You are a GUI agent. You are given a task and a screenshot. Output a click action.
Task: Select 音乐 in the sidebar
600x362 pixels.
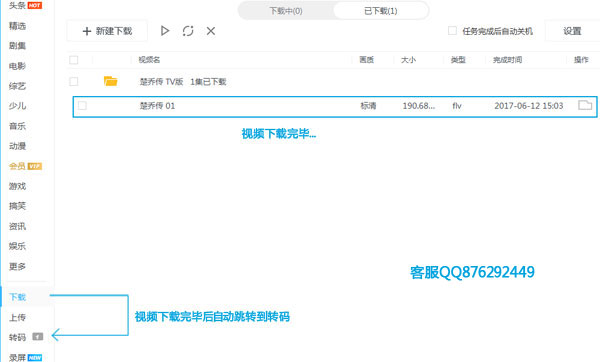coord(17,126)
